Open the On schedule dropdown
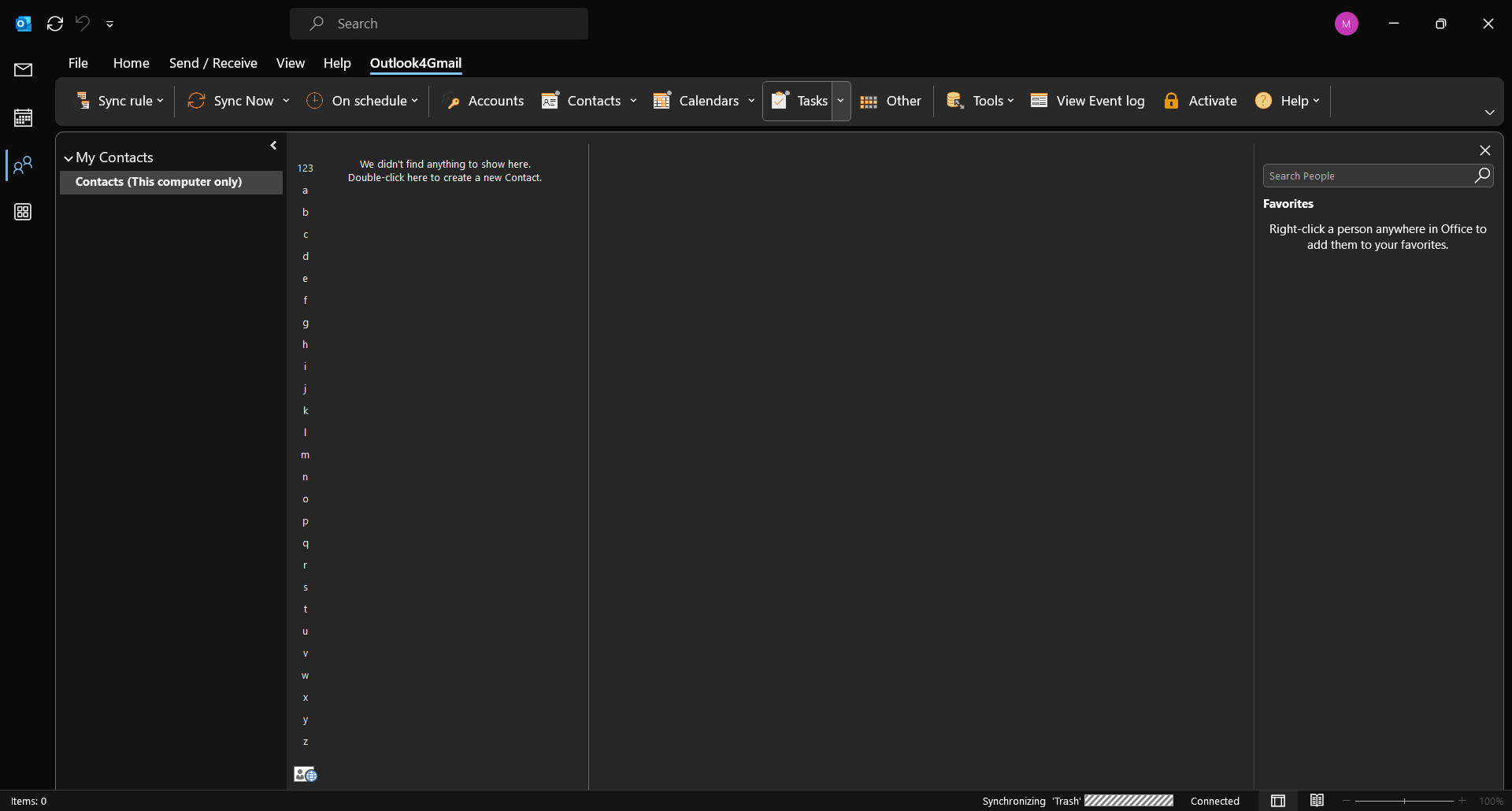1512x811 pixels. pos(362,101)
